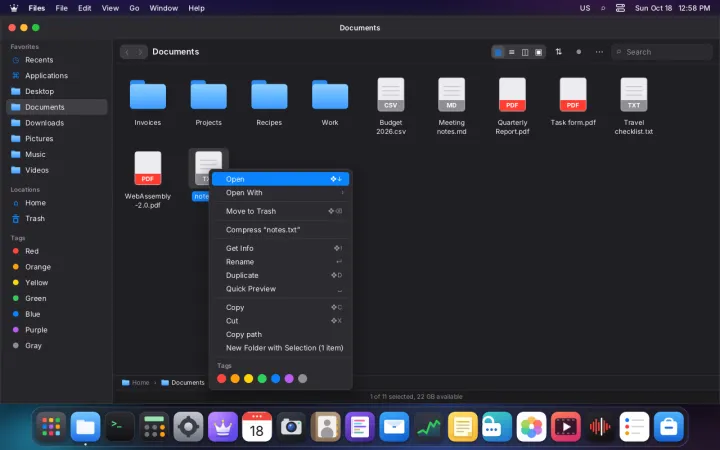Go back with the left chevron

click(127, 52)
